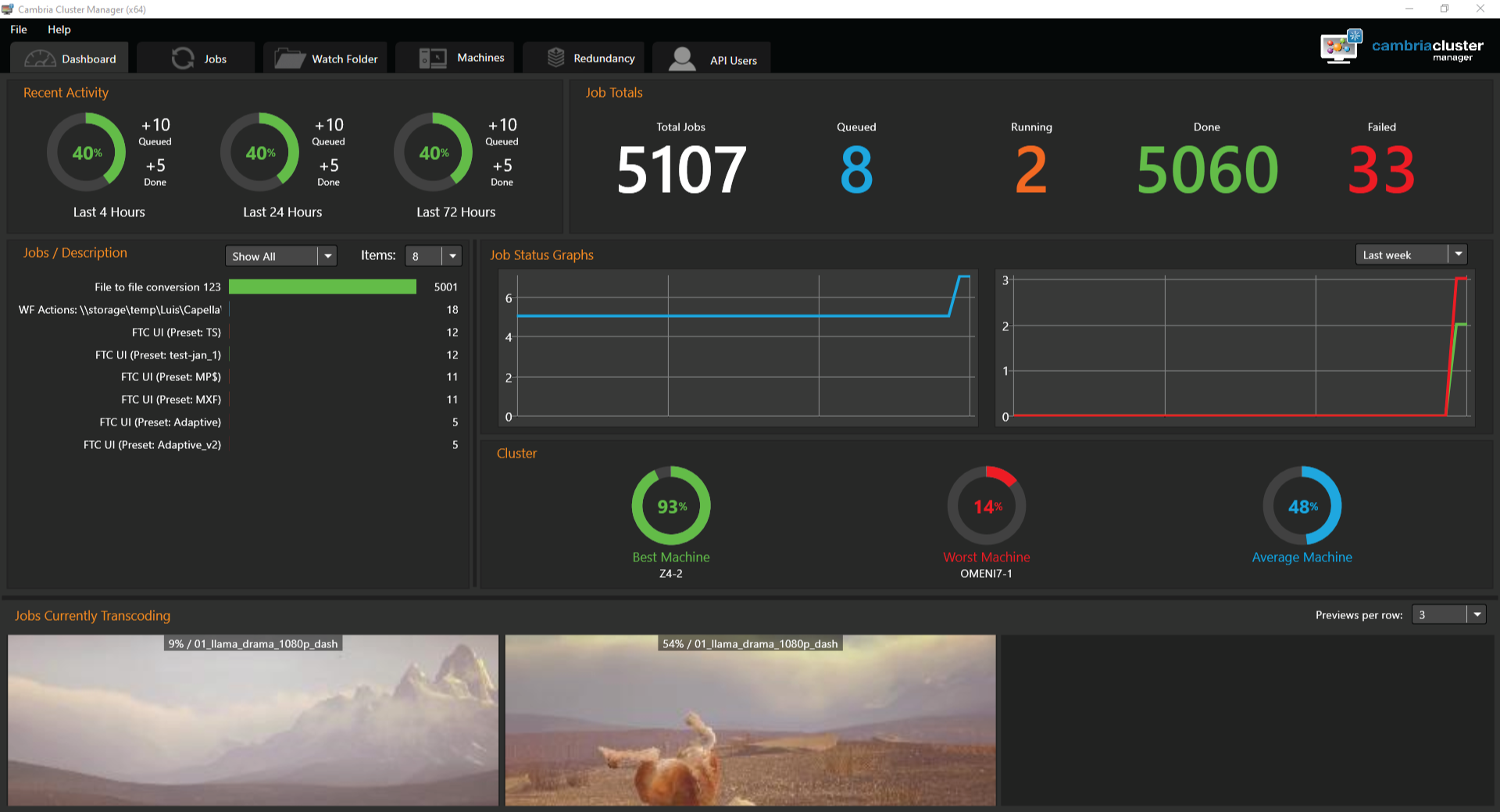Viewport: 1500px width, 812px height.
Task: Click machine name OMENI7-1
Action: point(986,573)
